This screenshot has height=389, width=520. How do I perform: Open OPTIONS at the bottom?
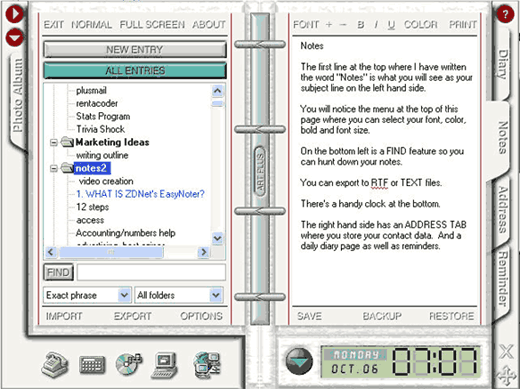pyautogui.click(x=201, y=316)
